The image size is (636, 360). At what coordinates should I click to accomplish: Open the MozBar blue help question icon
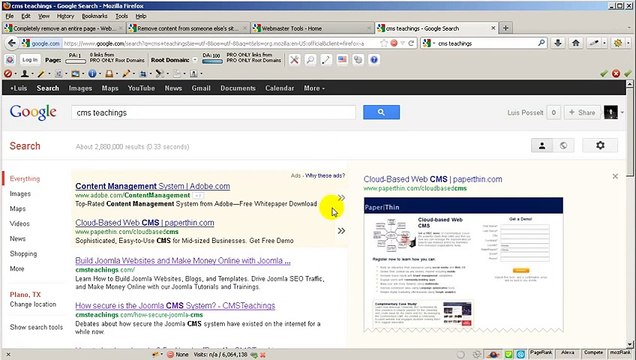(374, 60)
